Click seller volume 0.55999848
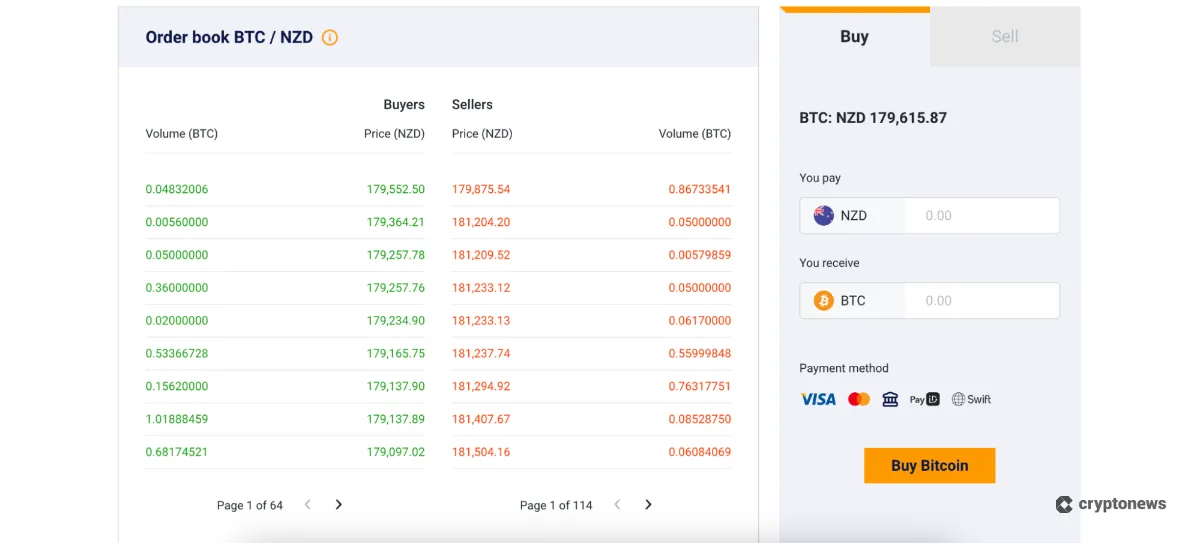 pos(700,353)
